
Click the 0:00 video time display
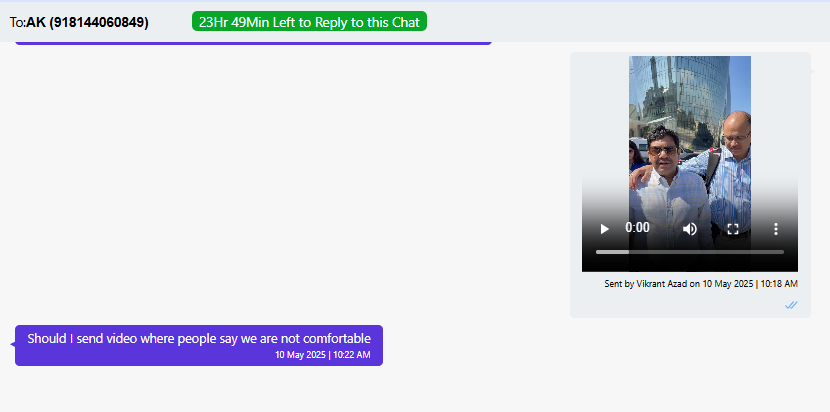coord(637,228)
